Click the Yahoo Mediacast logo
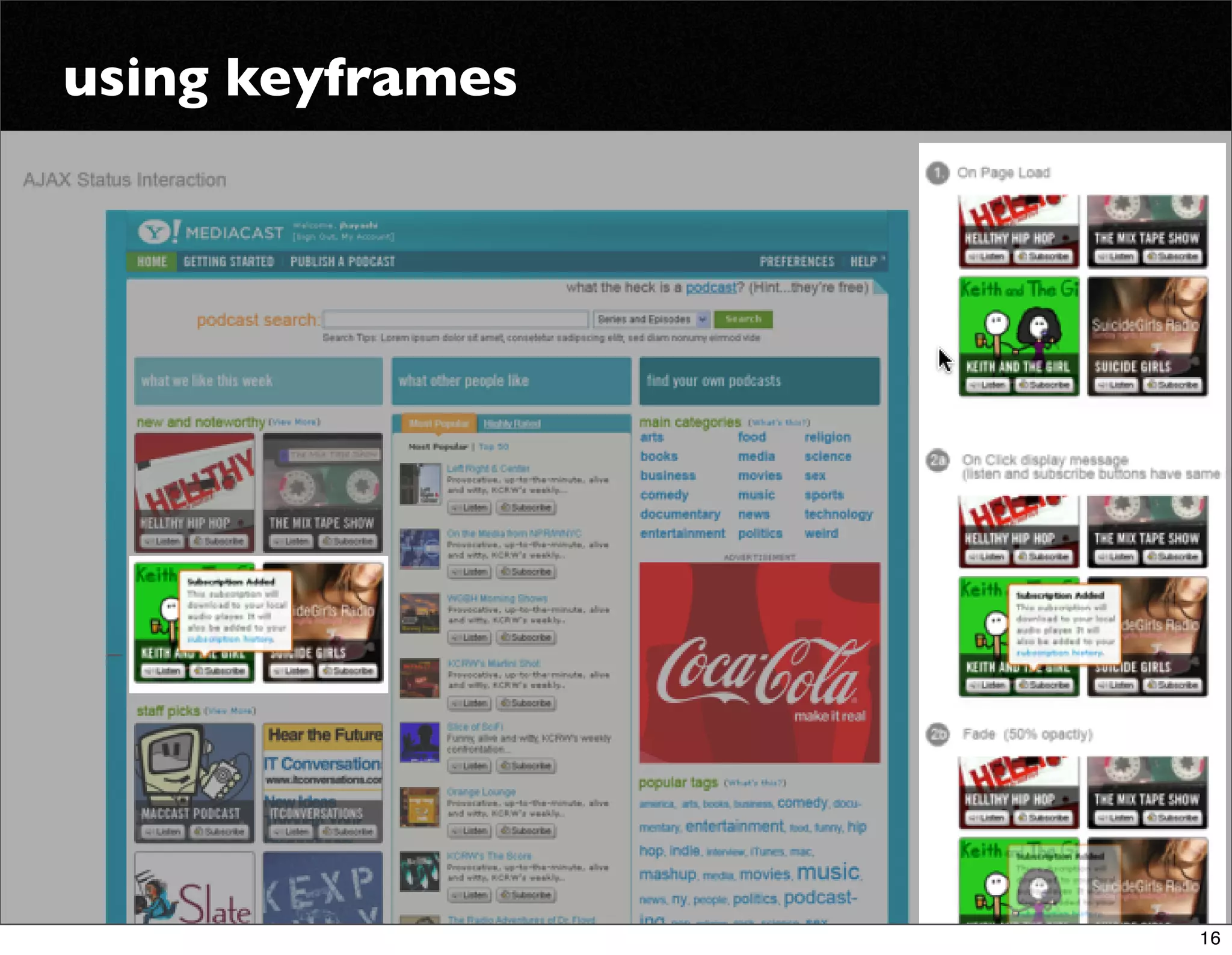The width and height of the screenshot is (1232, 955). 211,232
